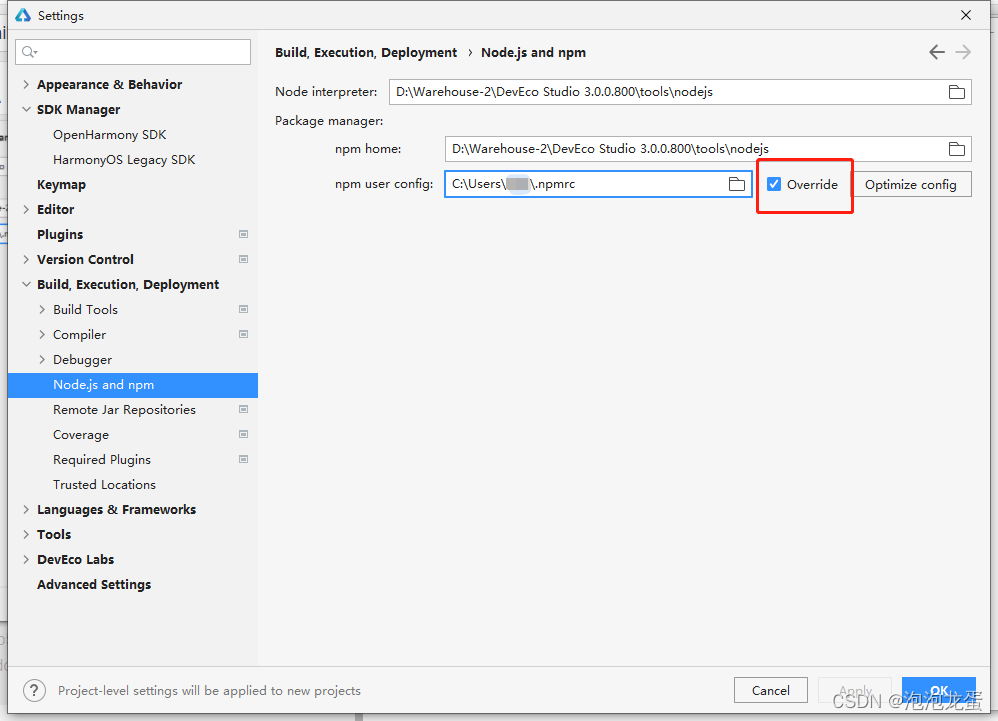Viewport: 998px width, 721px height.
Task: Expand the Debugger node
Action: [42, 360]
